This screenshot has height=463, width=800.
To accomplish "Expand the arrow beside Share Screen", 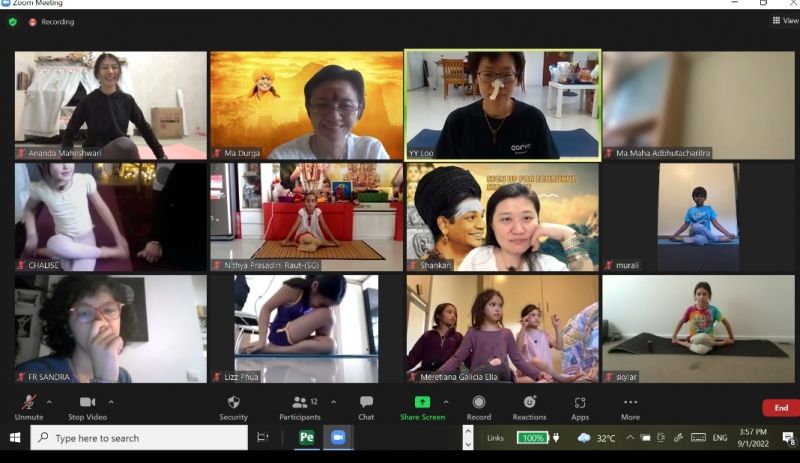I will click(445, 402).
